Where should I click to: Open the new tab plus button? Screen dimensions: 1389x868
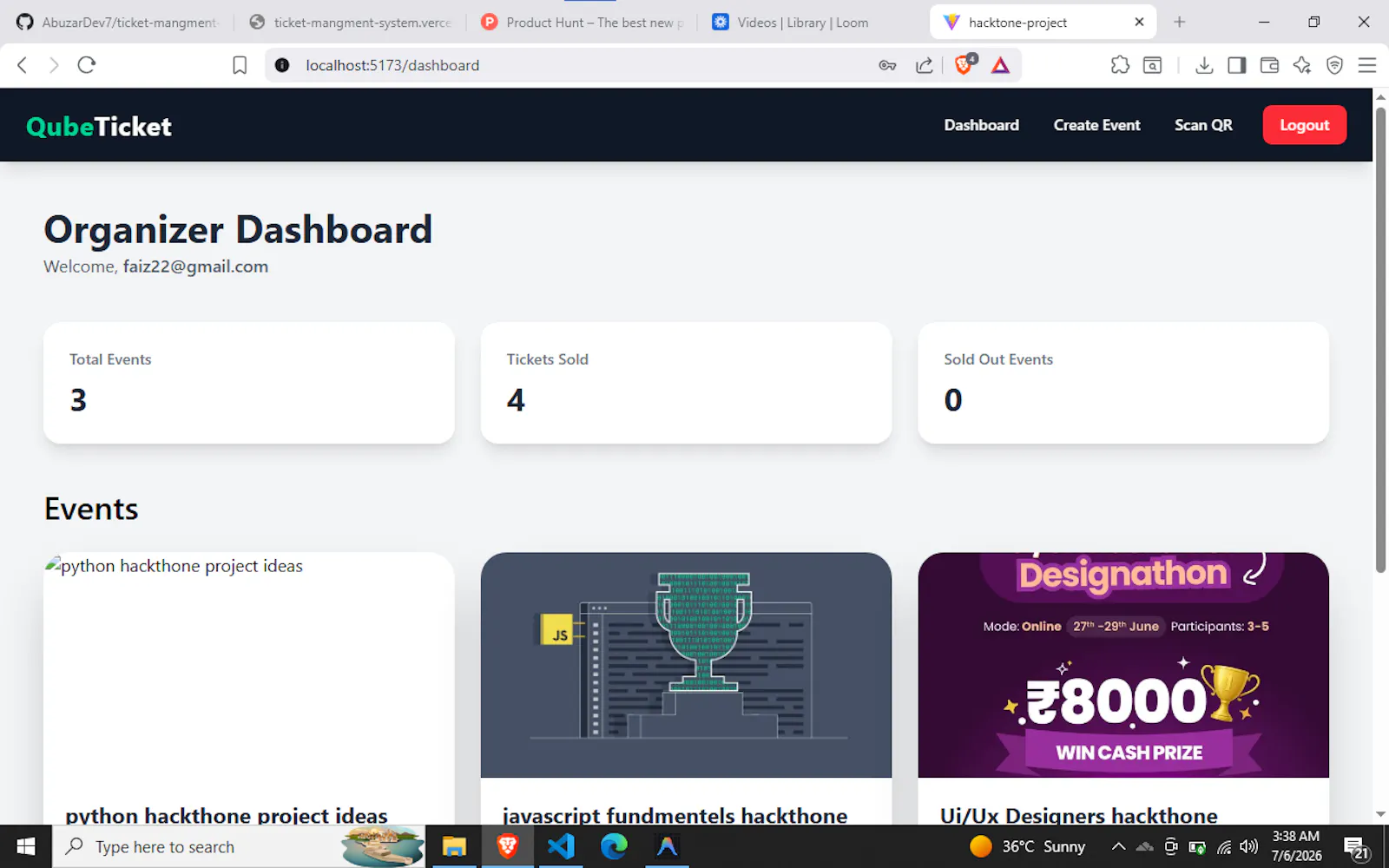point(1179,22)
